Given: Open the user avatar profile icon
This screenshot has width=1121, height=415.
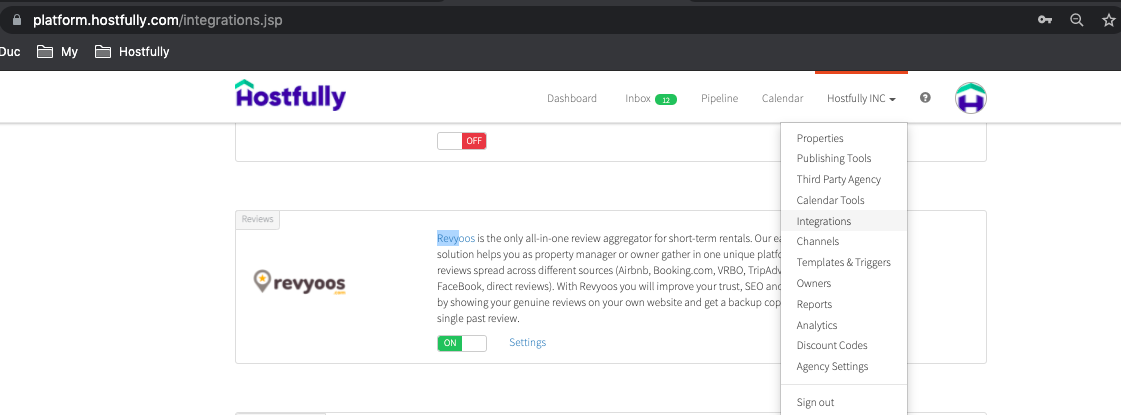Looking at the screenshot, I should point(971,98).
